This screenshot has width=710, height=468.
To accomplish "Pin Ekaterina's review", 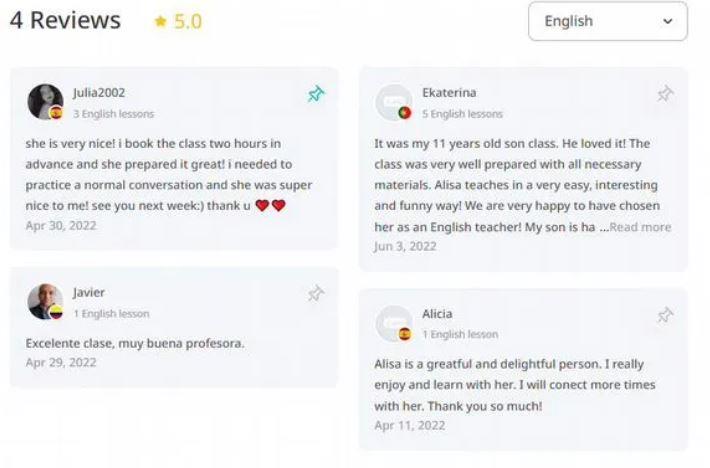I will click(665, 94).
